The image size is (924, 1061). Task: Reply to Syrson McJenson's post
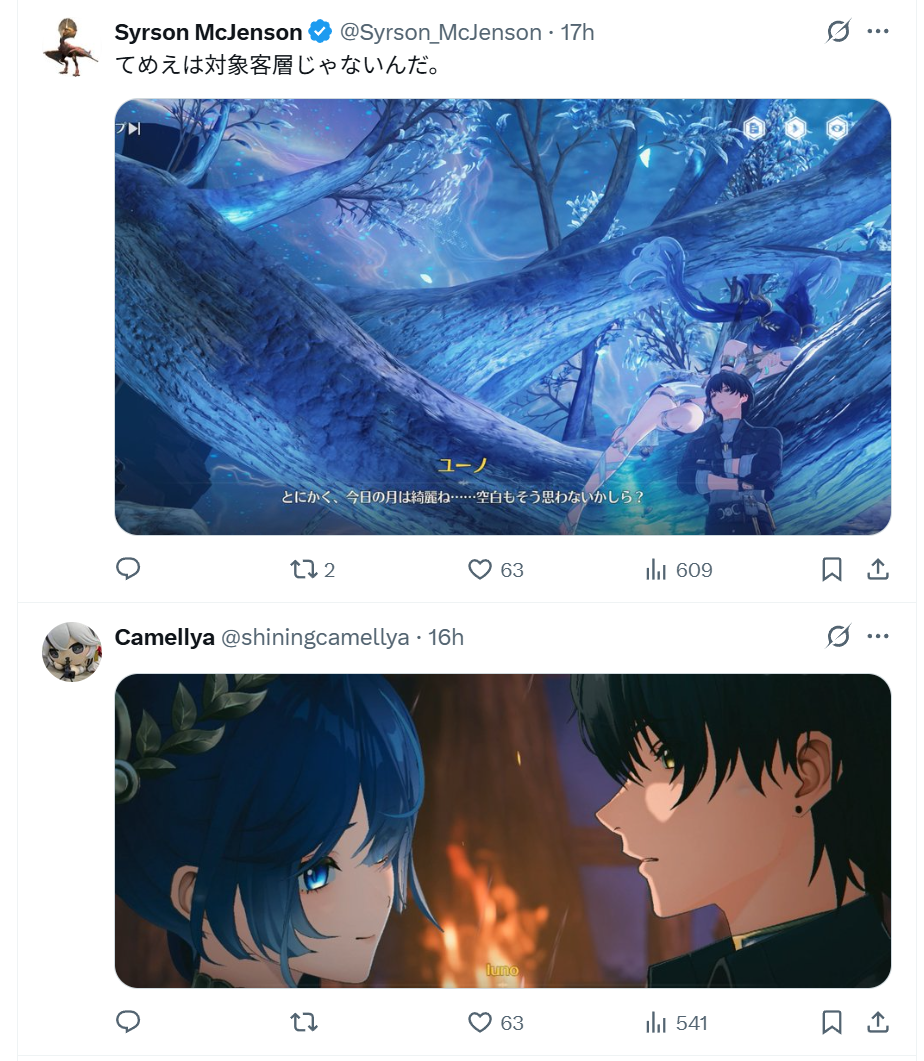(128, 569)
